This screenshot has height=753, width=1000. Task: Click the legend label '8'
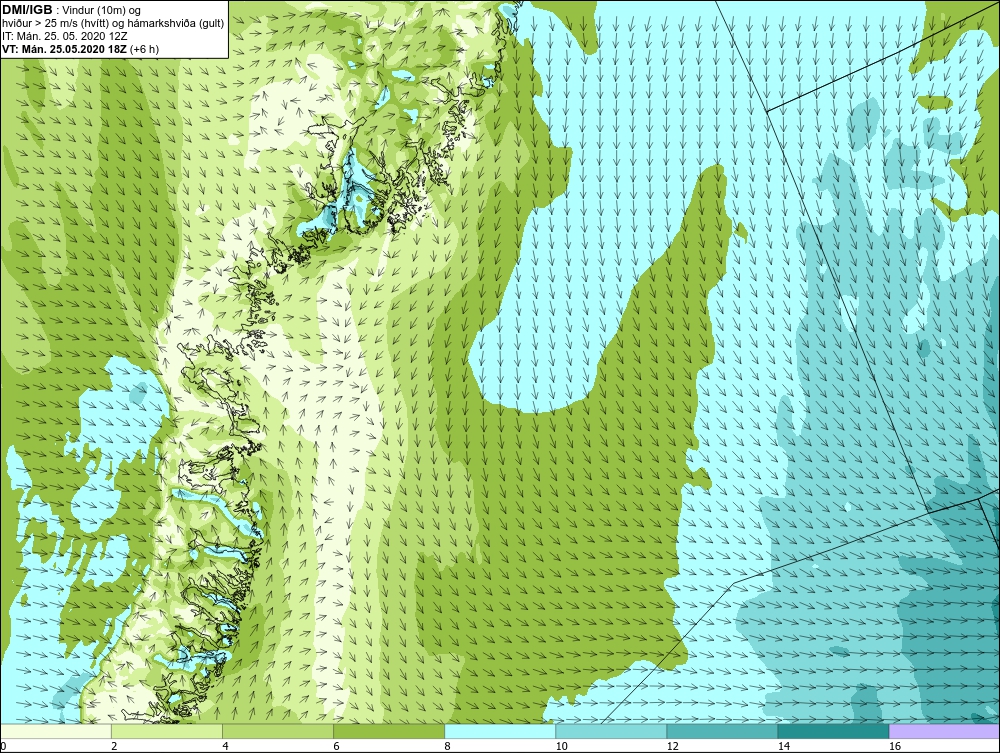tap(448, 746)
